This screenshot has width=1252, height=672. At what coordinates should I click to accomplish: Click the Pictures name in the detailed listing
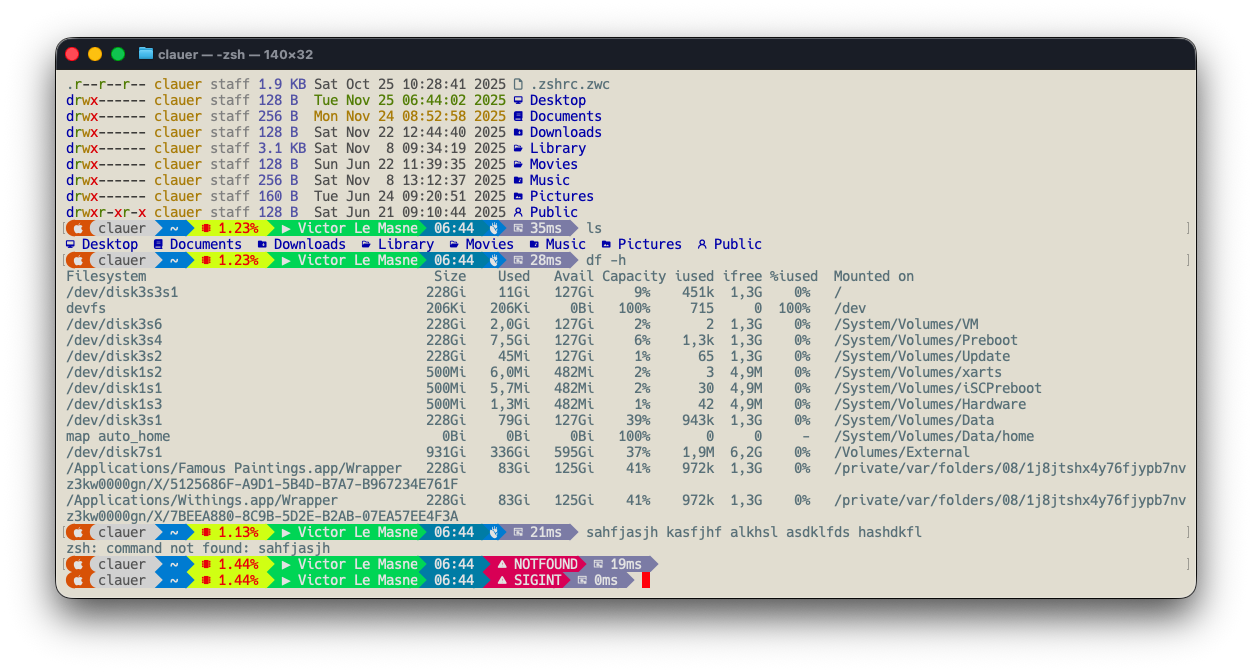561,197
